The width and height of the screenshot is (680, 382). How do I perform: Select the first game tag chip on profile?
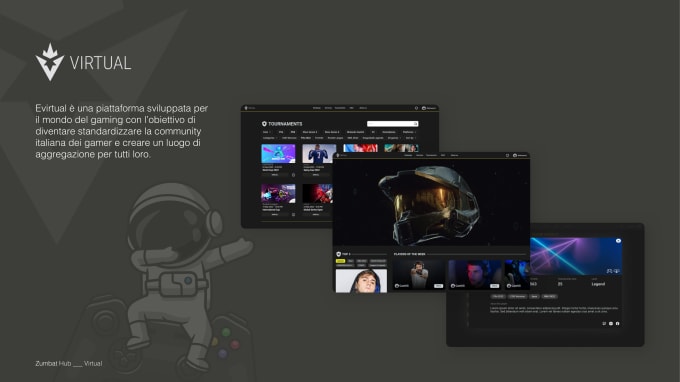point(498,297)
